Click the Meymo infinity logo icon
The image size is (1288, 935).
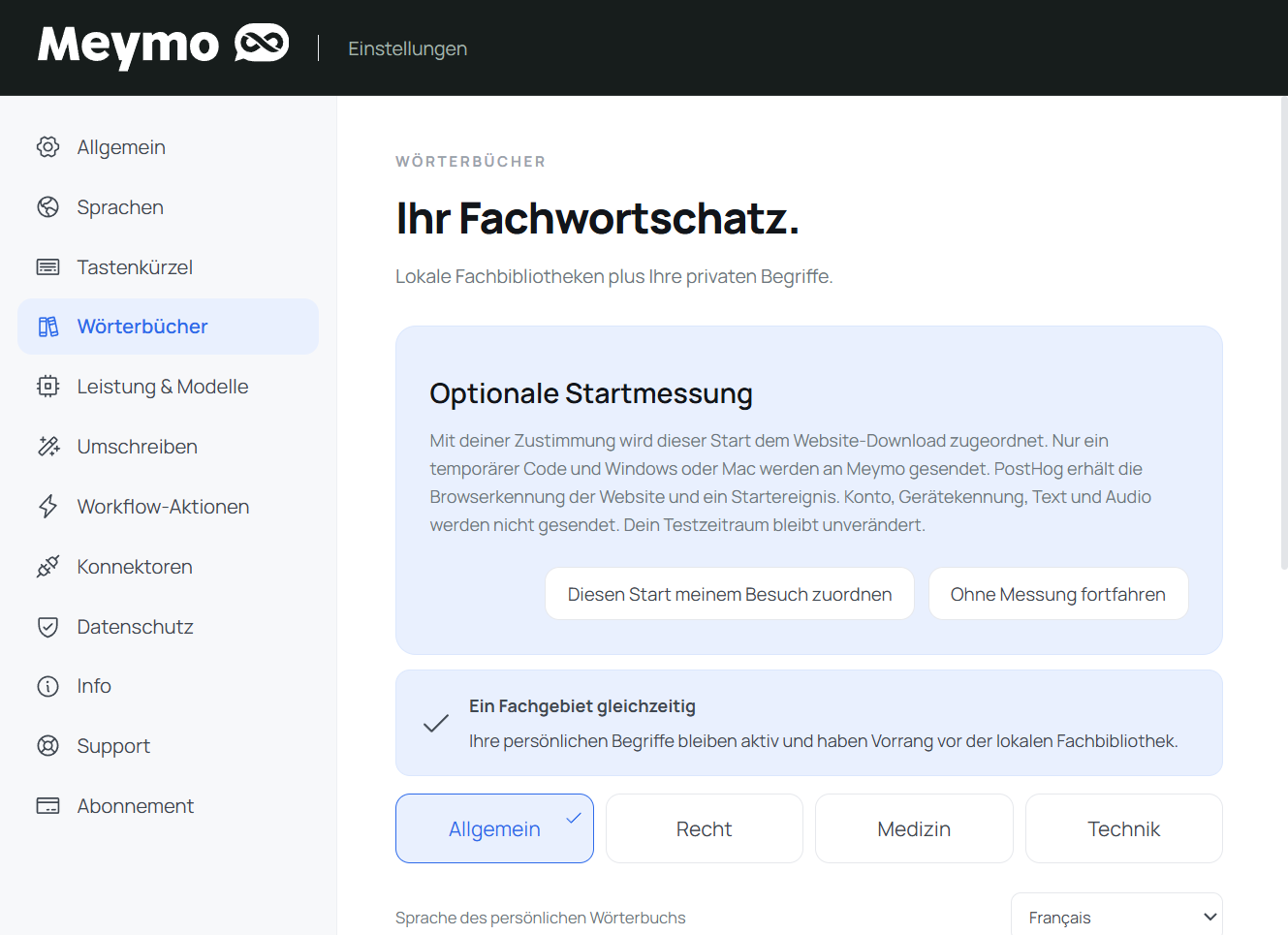262,44
